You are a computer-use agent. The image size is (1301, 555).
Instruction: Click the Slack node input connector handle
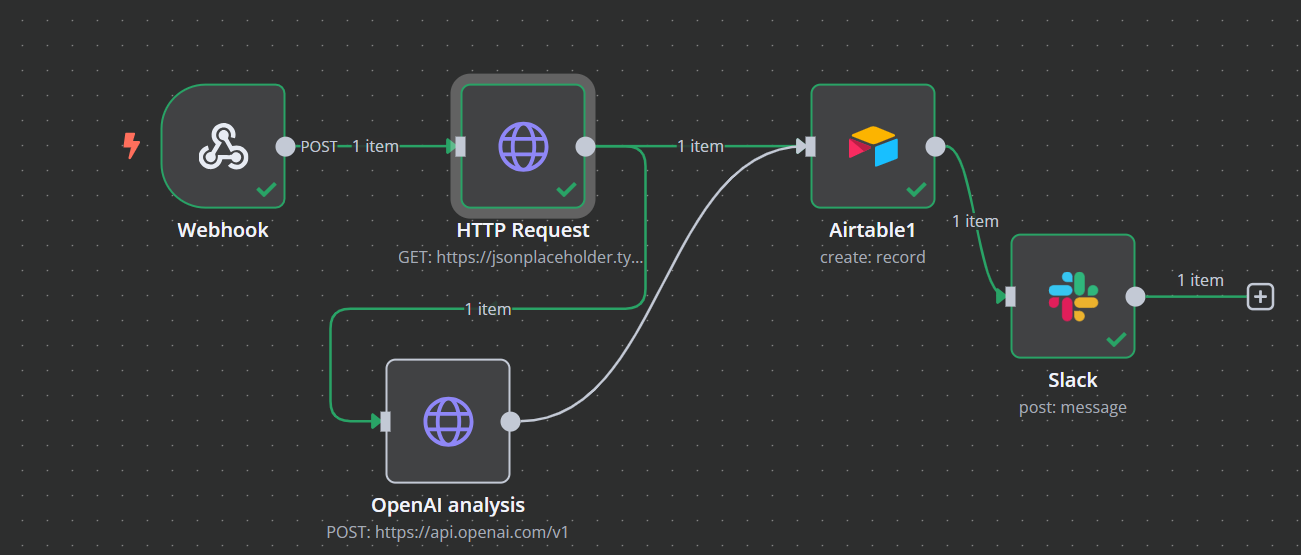[1010, 296]
